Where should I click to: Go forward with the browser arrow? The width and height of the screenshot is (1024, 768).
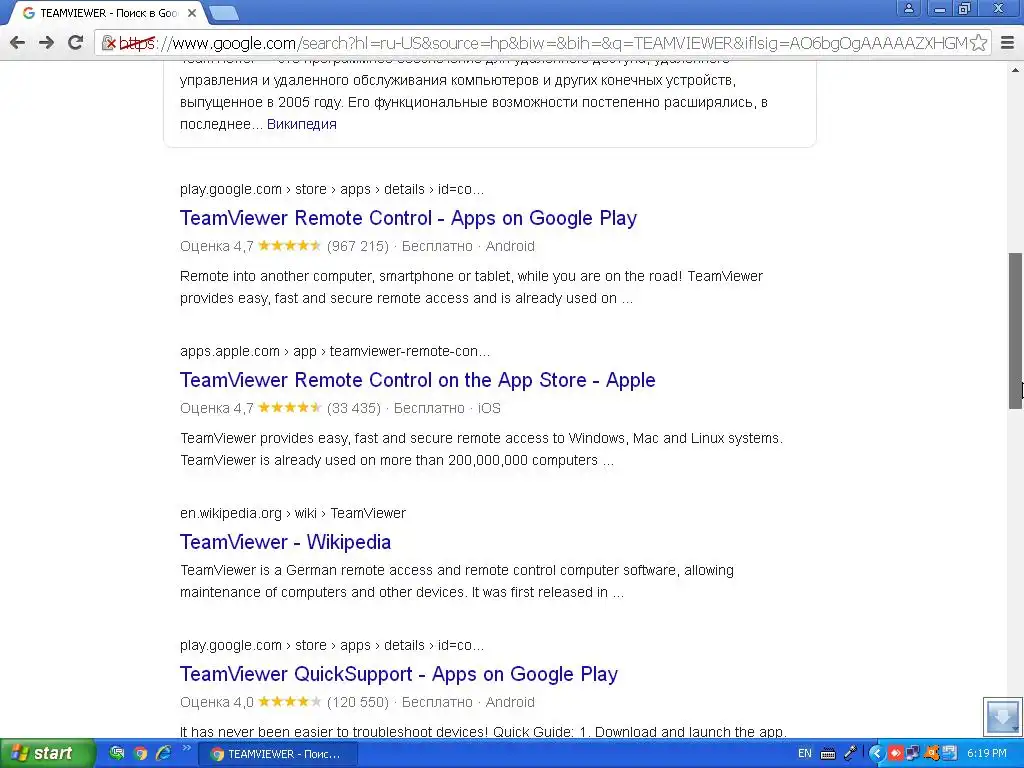point(46,43)
